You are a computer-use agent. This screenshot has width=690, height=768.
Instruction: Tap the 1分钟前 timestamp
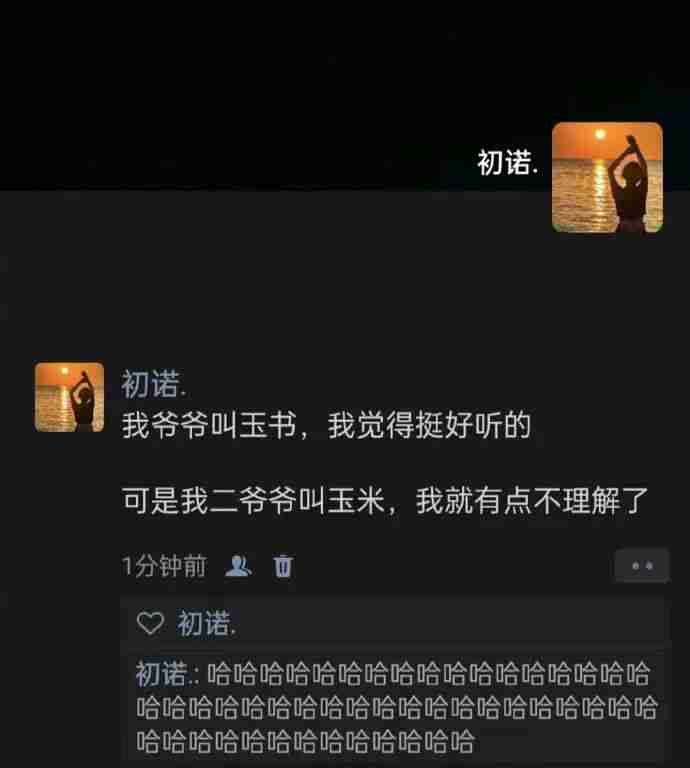[164, 566]
